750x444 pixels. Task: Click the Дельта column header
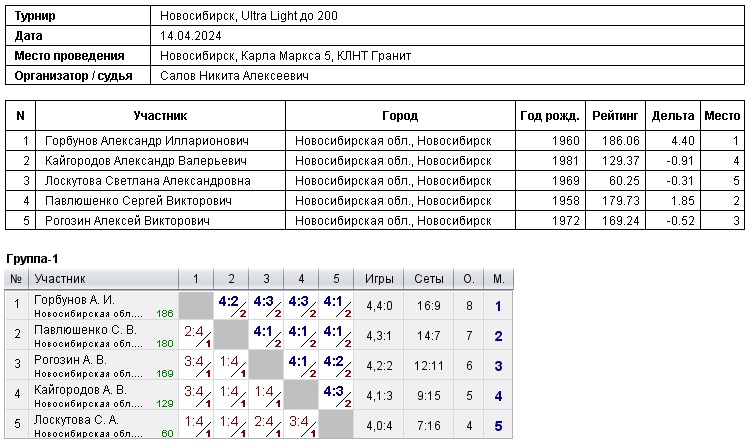[x=672, y=116]
